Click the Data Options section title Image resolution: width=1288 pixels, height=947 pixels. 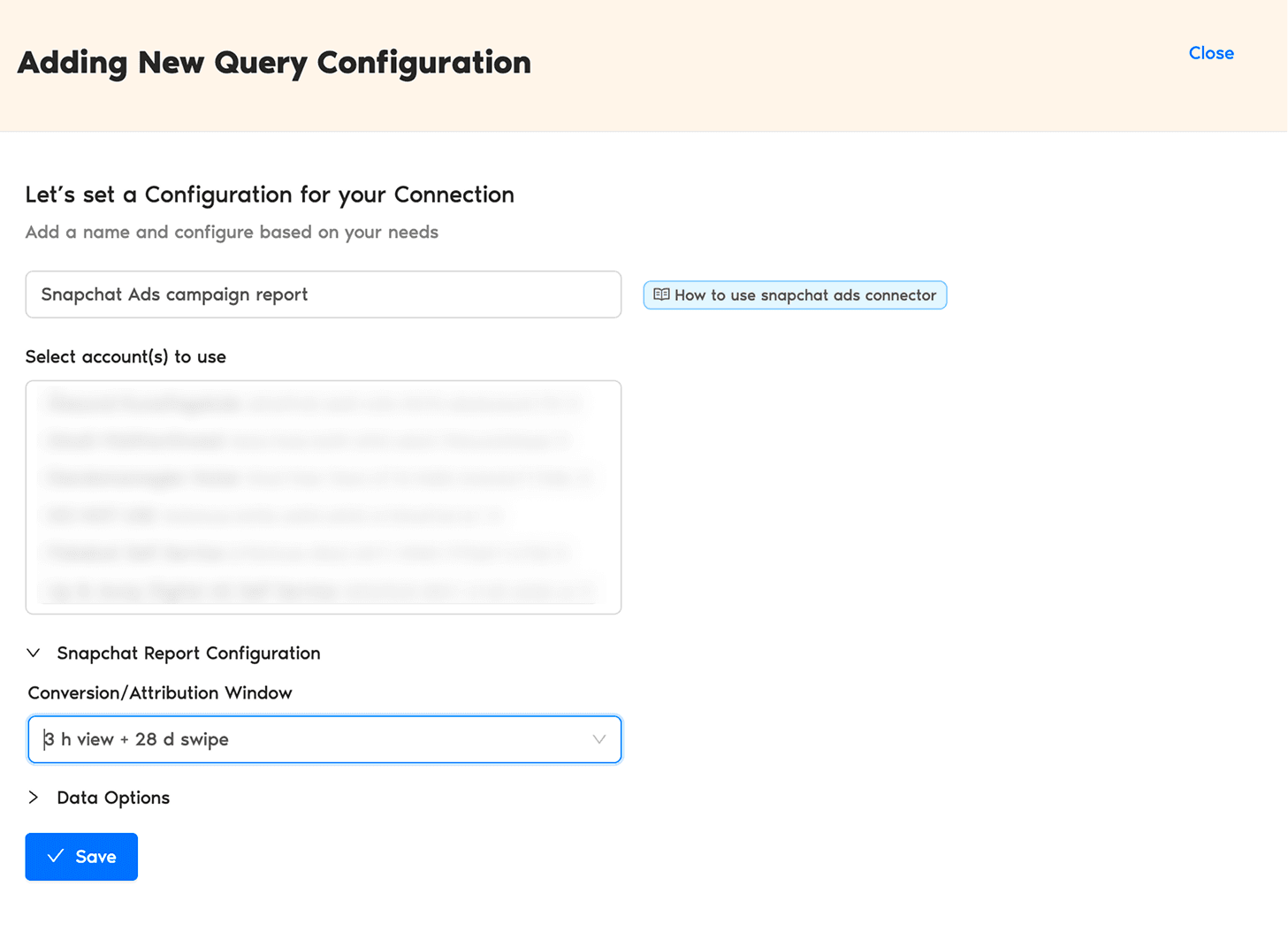tap(113, 798)
